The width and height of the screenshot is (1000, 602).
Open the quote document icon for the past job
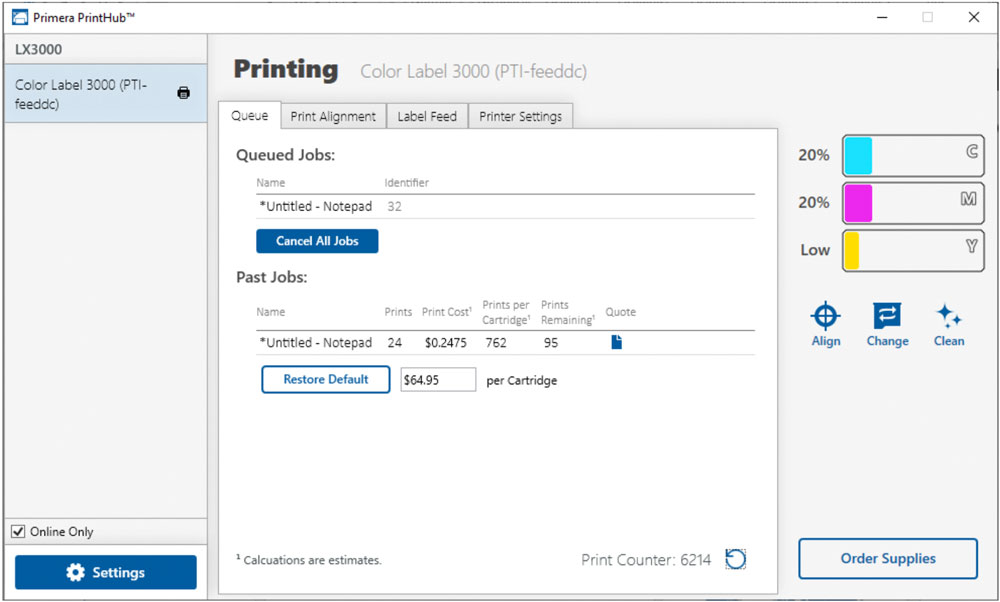616,342
